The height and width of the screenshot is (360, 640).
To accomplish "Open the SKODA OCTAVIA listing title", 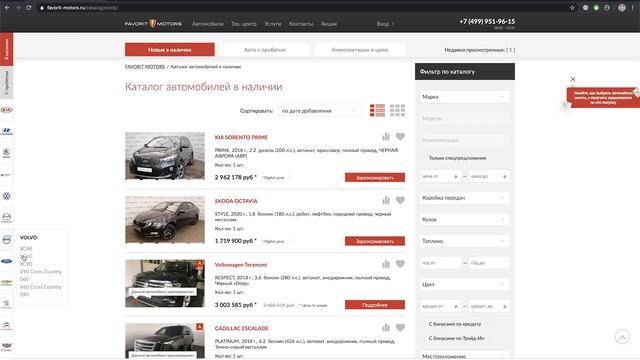I will (236, 201).
